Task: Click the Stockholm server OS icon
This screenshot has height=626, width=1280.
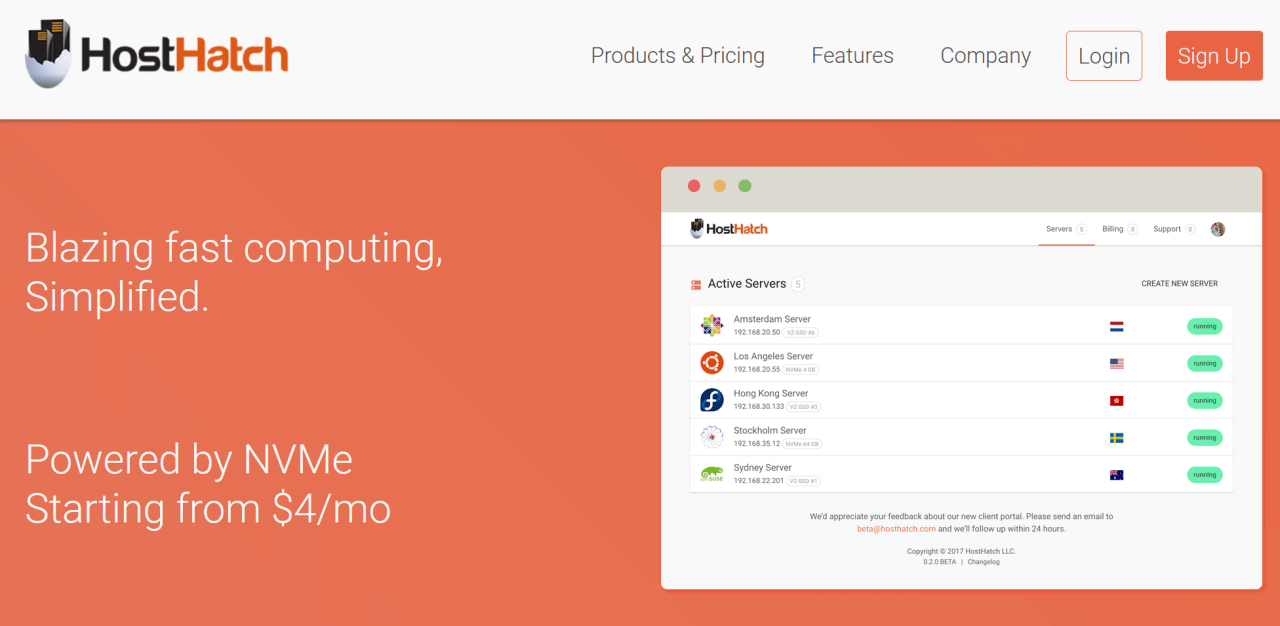Action: click(x=712, y=437)
